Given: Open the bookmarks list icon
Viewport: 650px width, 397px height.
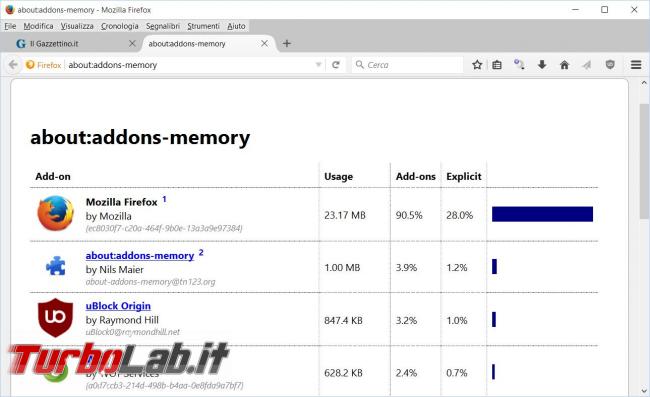Looking at the screenshot, I should (x=497, y=65).
